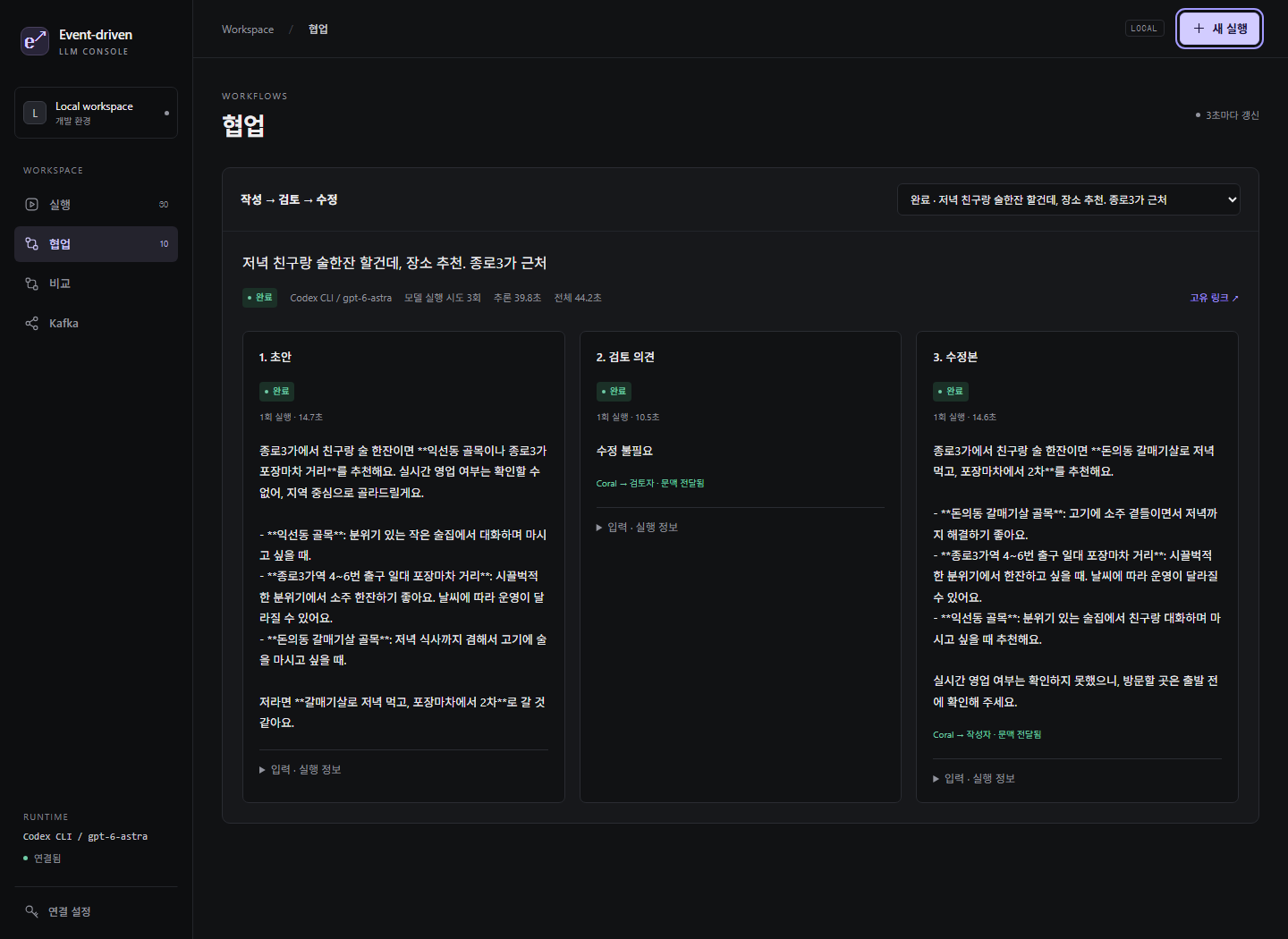Click the '1회 실행 · 10.5초' text

point(628,418)
